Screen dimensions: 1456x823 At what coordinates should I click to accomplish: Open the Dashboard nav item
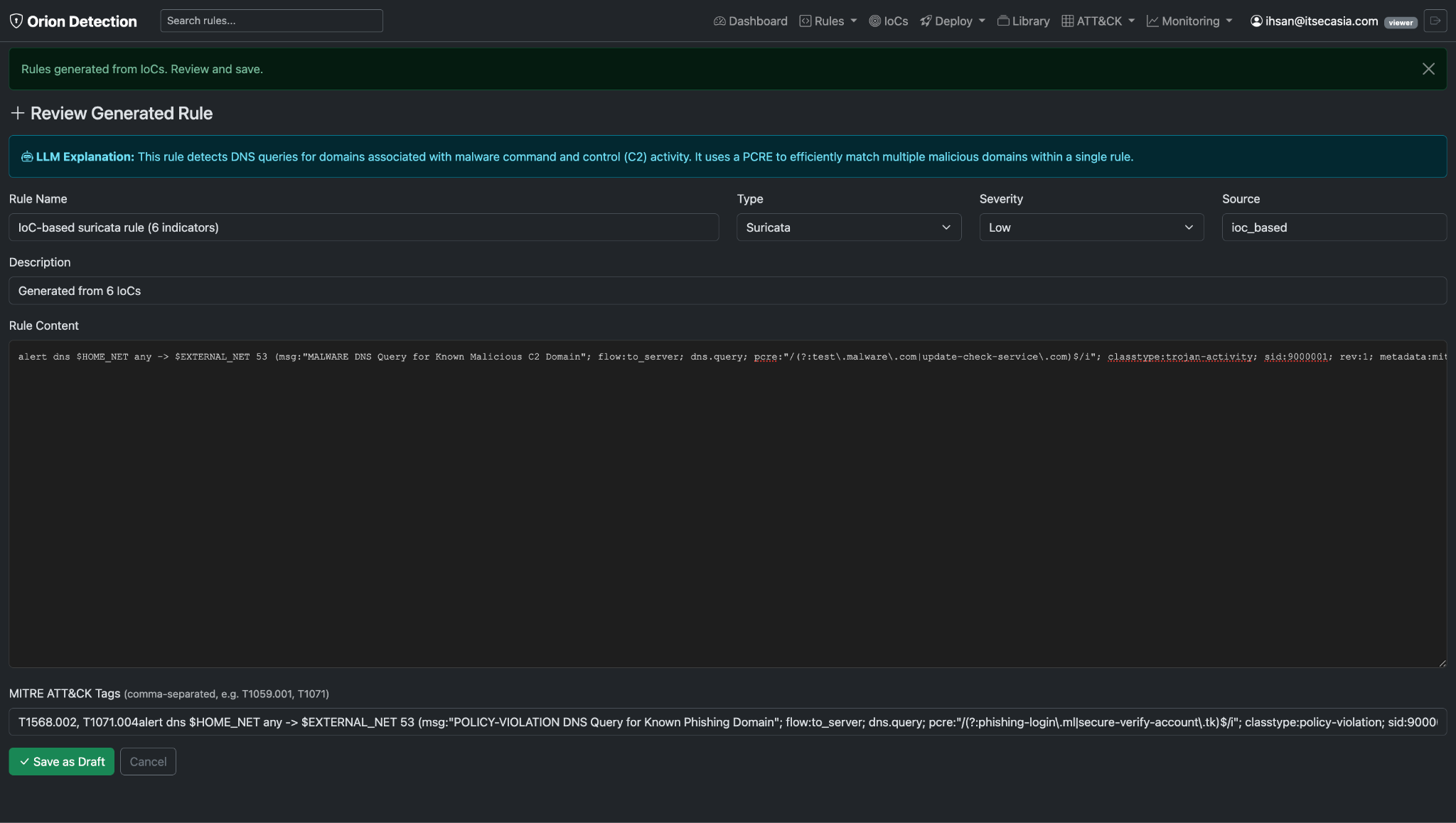tap(750, 21)
